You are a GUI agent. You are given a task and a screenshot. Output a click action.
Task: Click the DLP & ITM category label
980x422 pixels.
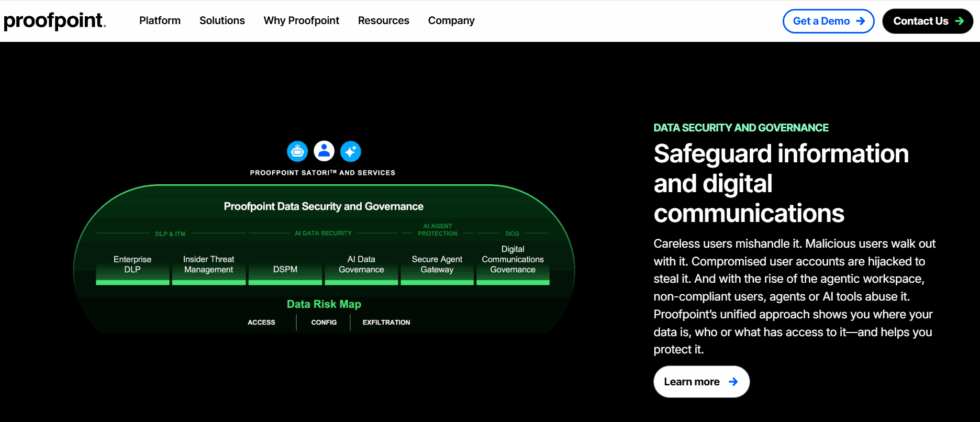(x=171, y=234)
